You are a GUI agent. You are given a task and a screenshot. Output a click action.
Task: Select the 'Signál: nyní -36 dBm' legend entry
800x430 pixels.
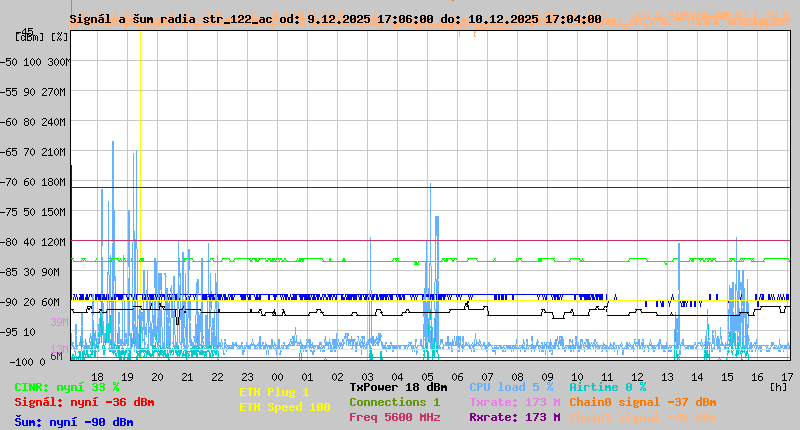[84, 402]
